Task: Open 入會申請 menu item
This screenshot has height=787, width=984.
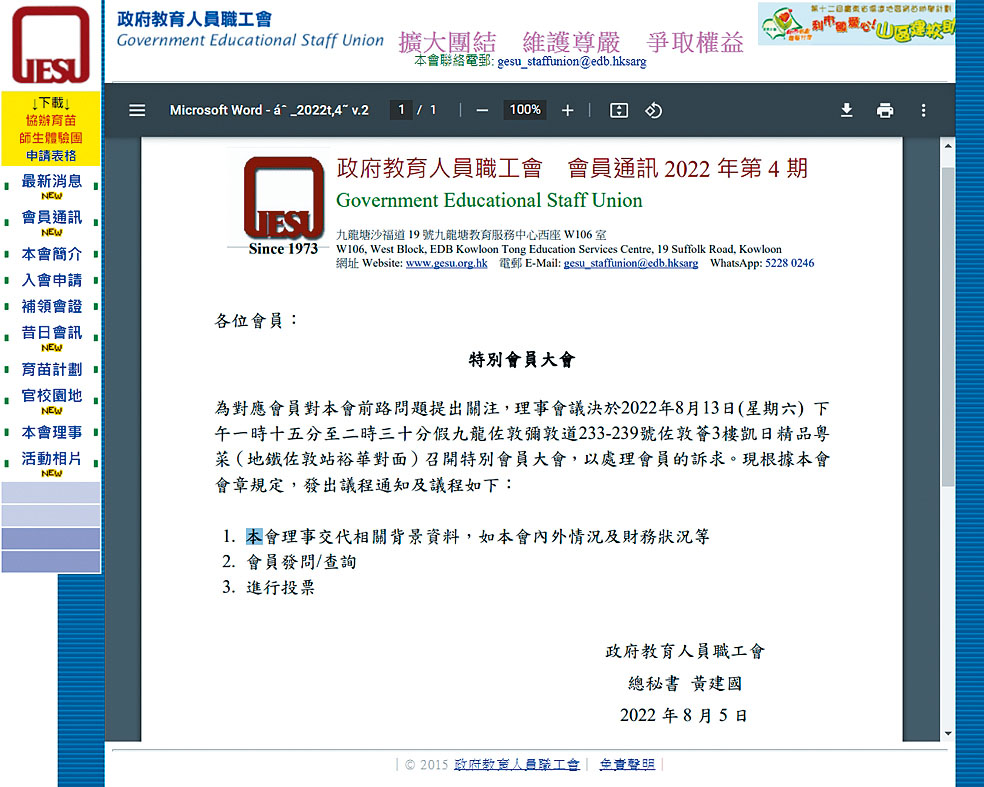Action: [51, 281]
